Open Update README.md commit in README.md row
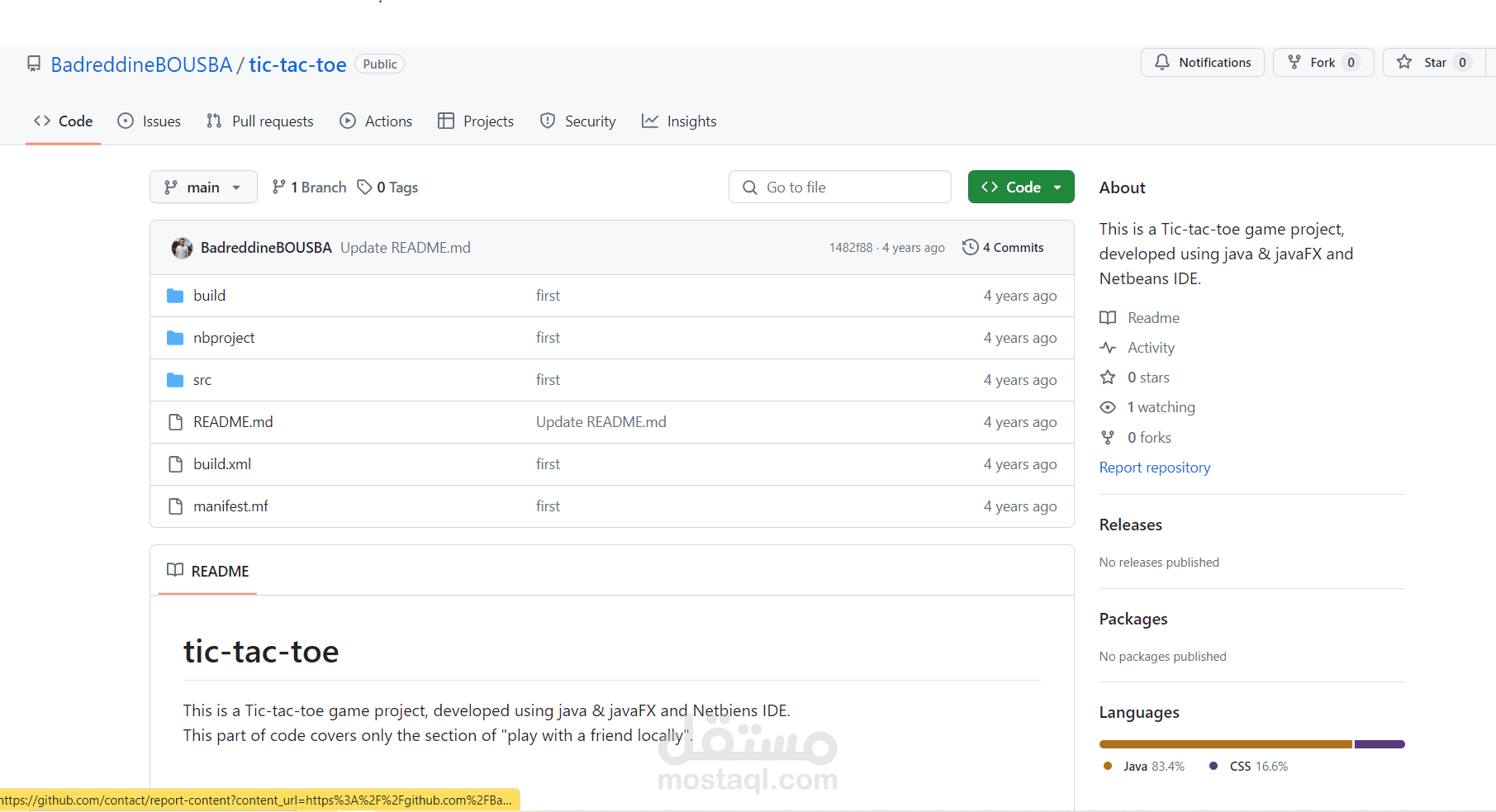1496x812 pixels. click(x=601, y=422)
